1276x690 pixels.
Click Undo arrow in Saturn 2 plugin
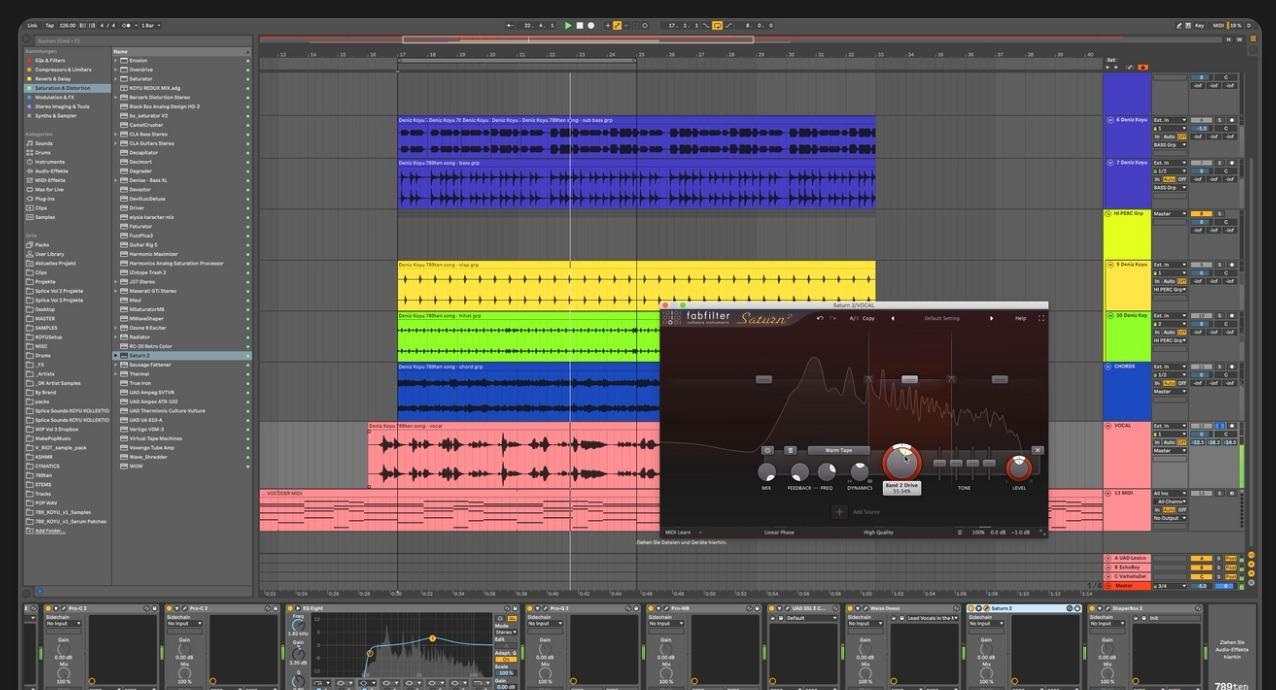[x=820, y=318]
